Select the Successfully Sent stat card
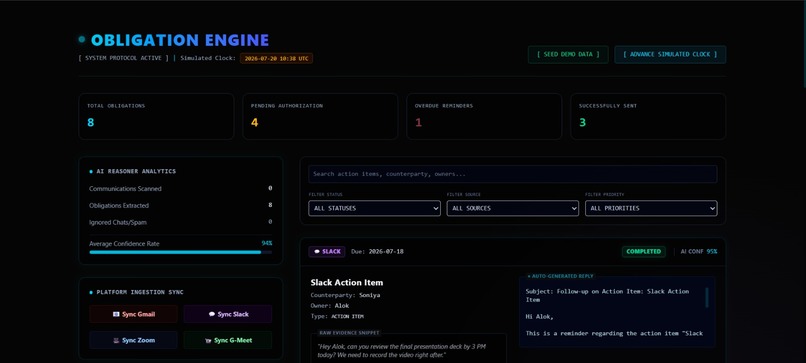 (648, 116)
